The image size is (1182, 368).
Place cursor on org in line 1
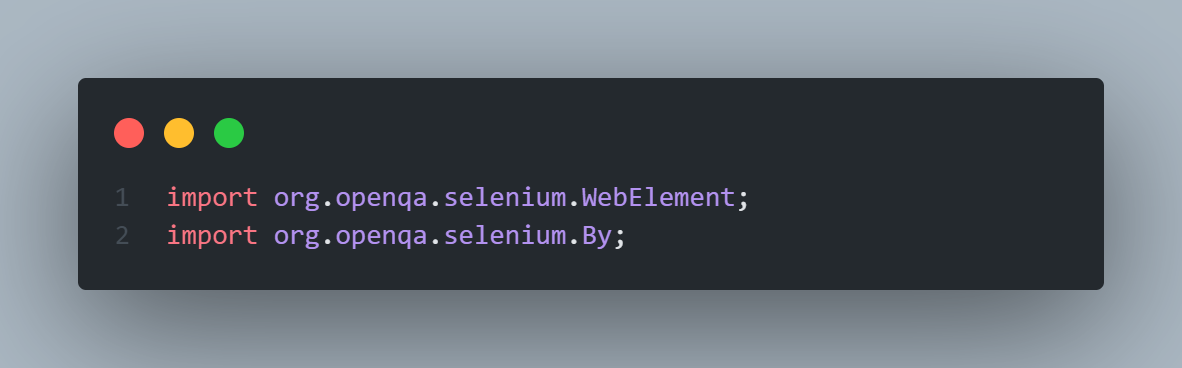pos(297,200)
